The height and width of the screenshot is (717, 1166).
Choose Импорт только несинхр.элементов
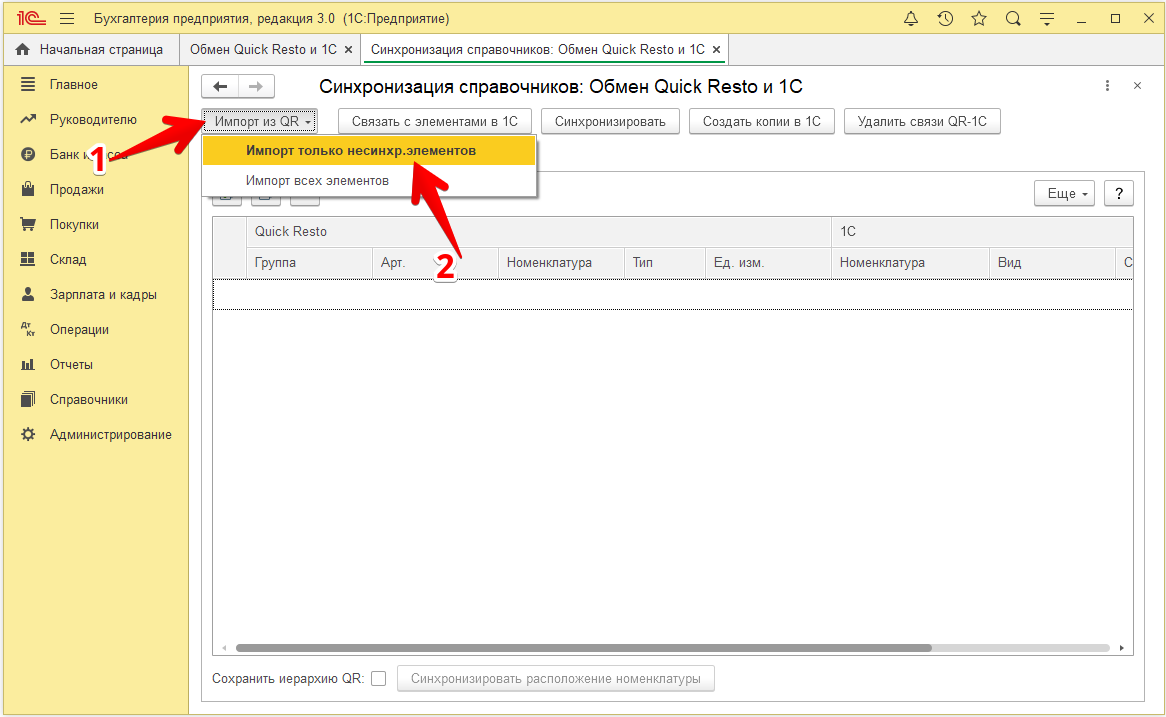tap(369, 150)
